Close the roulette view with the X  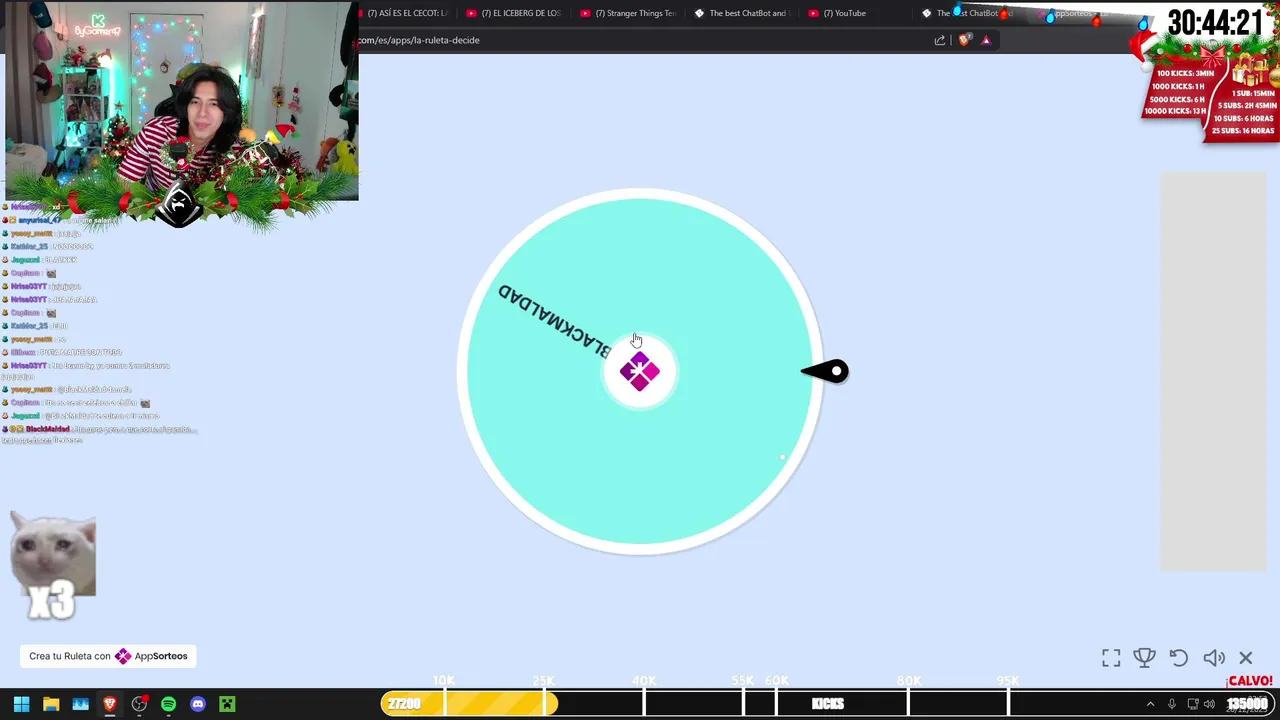coord(1246,658)
